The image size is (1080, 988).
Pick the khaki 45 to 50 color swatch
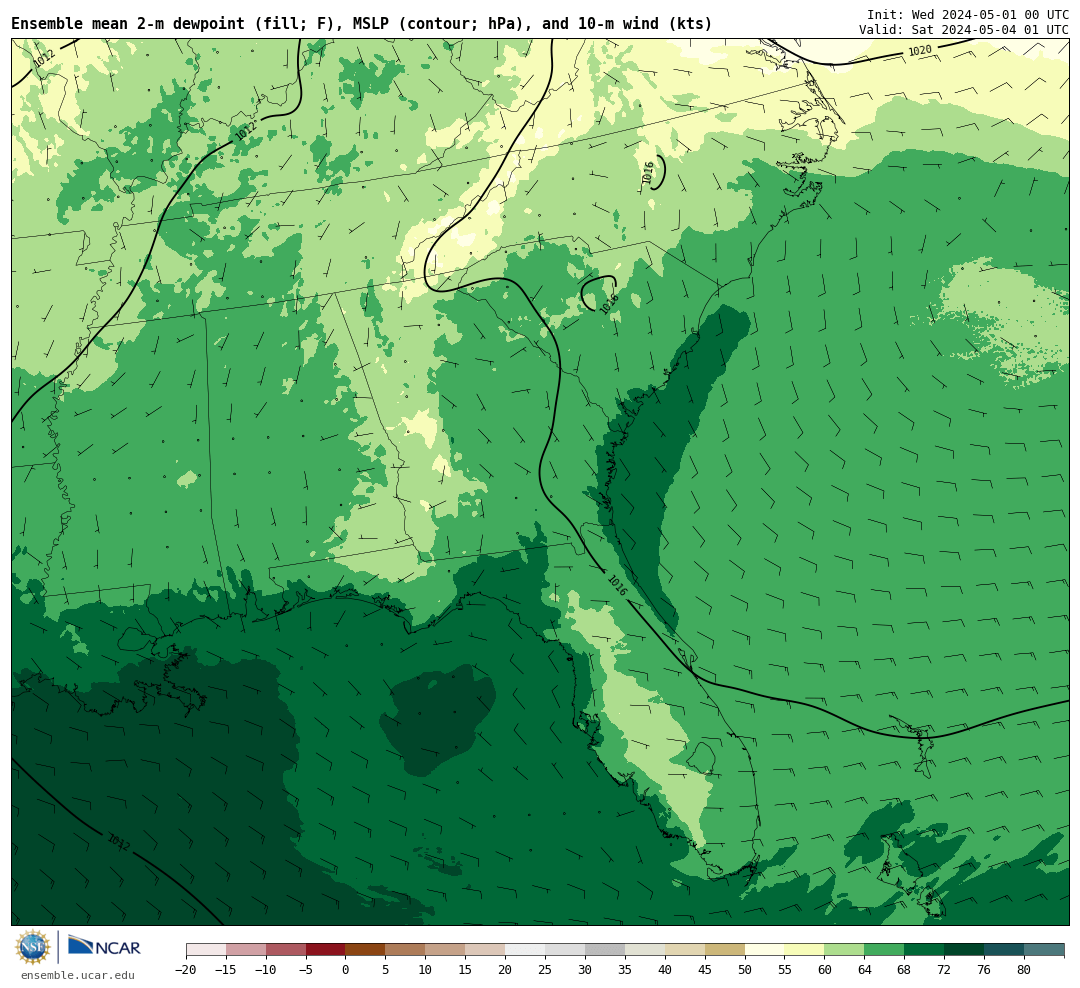pos(725,950)
